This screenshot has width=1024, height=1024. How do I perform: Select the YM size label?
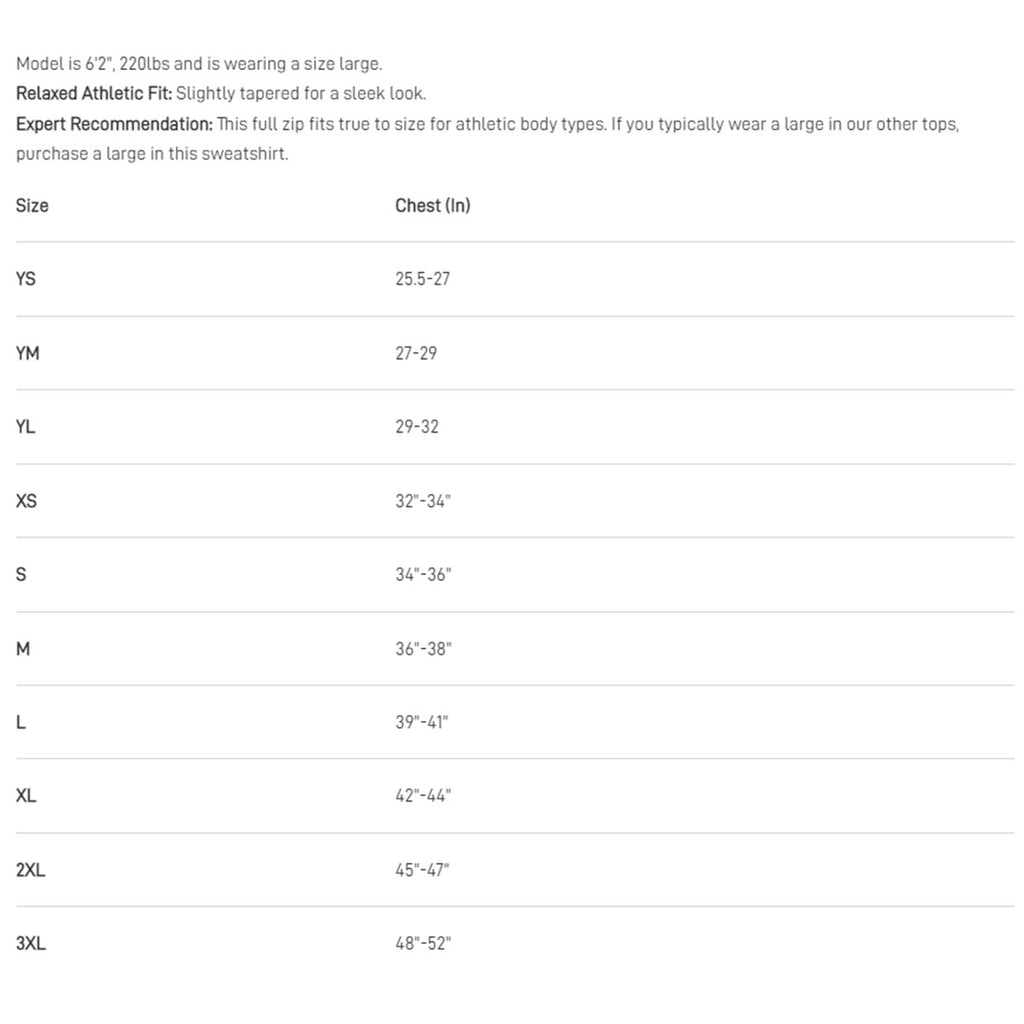(x=28, y=353)
